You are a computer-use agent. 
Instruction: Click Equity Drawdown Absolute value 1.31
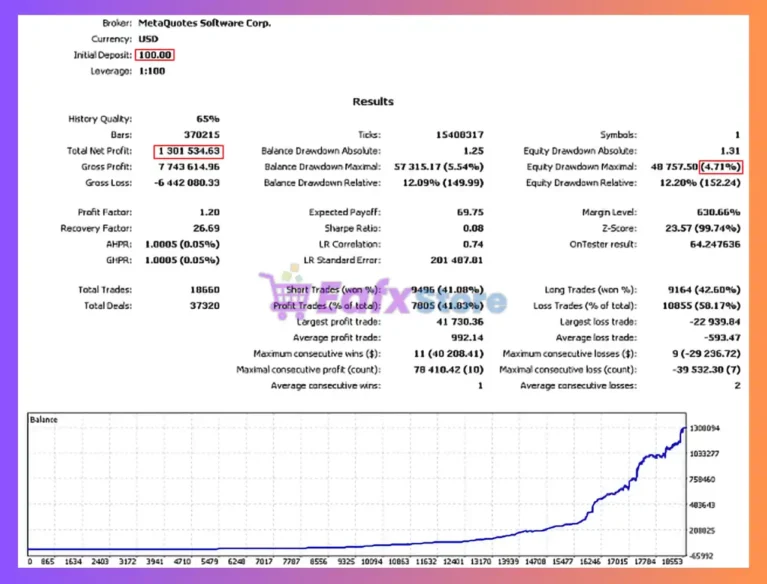pos(730,151)
